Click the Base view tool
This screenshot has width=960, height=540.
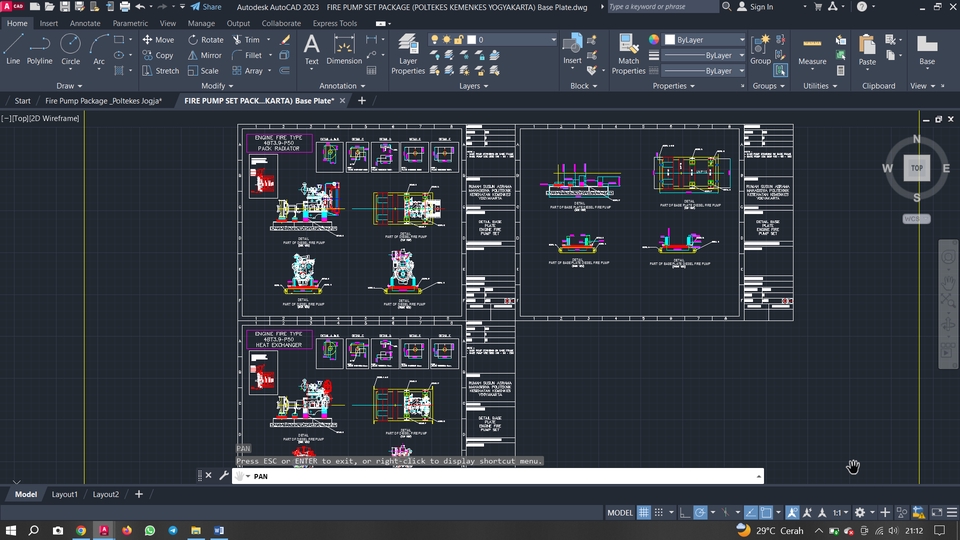click(x=927, y=49)
